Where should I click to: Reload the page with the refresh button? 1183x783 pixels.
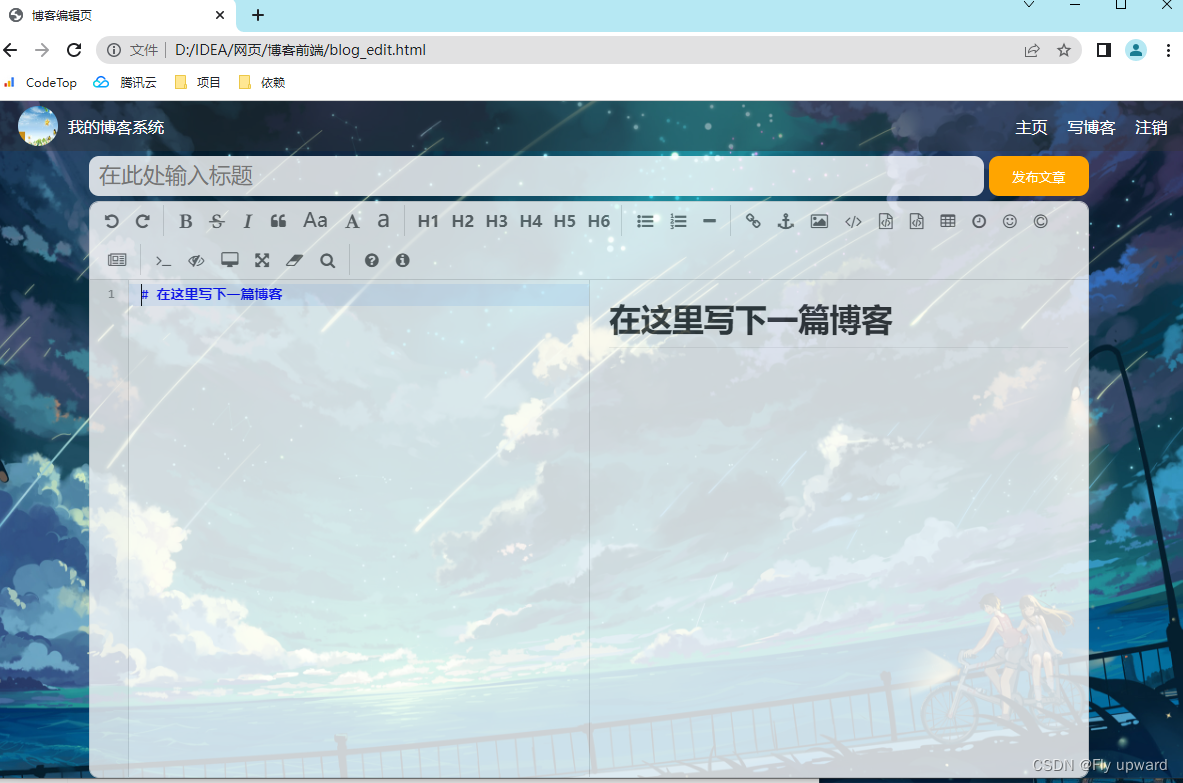74,50
